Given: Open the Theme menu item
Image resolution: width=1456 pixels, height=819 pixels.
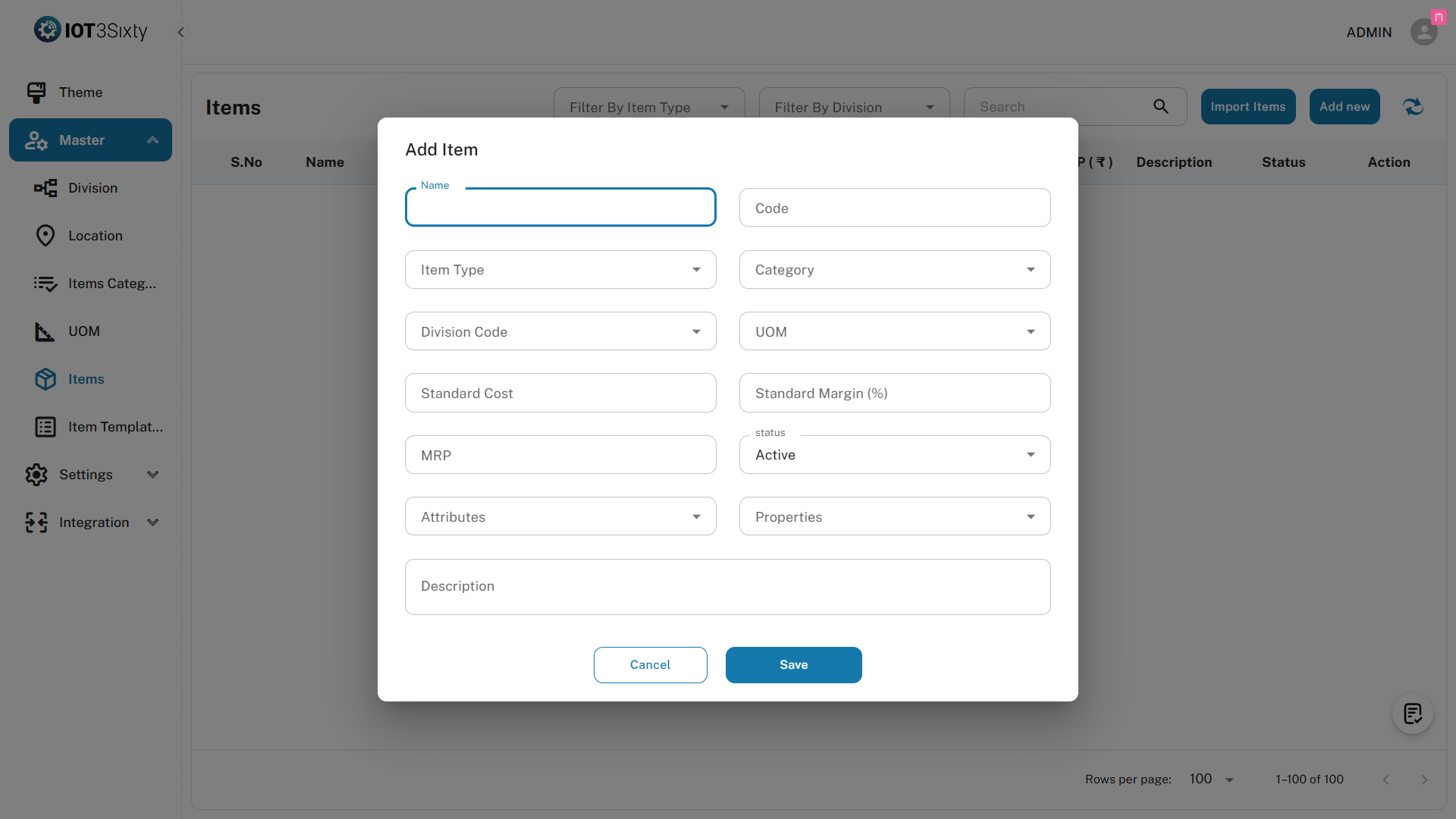Looking at the screenshot, I should pyautogui.click(x=80, y=93).
